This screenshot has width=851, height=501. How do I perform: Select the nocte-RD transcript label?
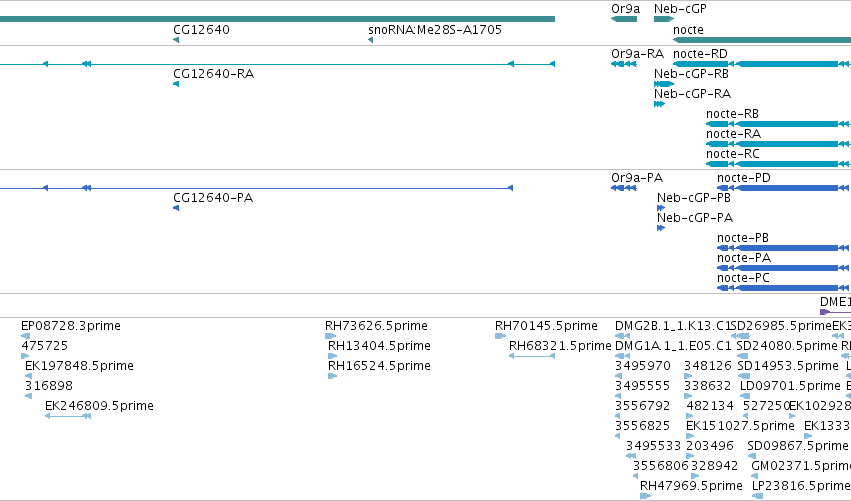(700, 54)
